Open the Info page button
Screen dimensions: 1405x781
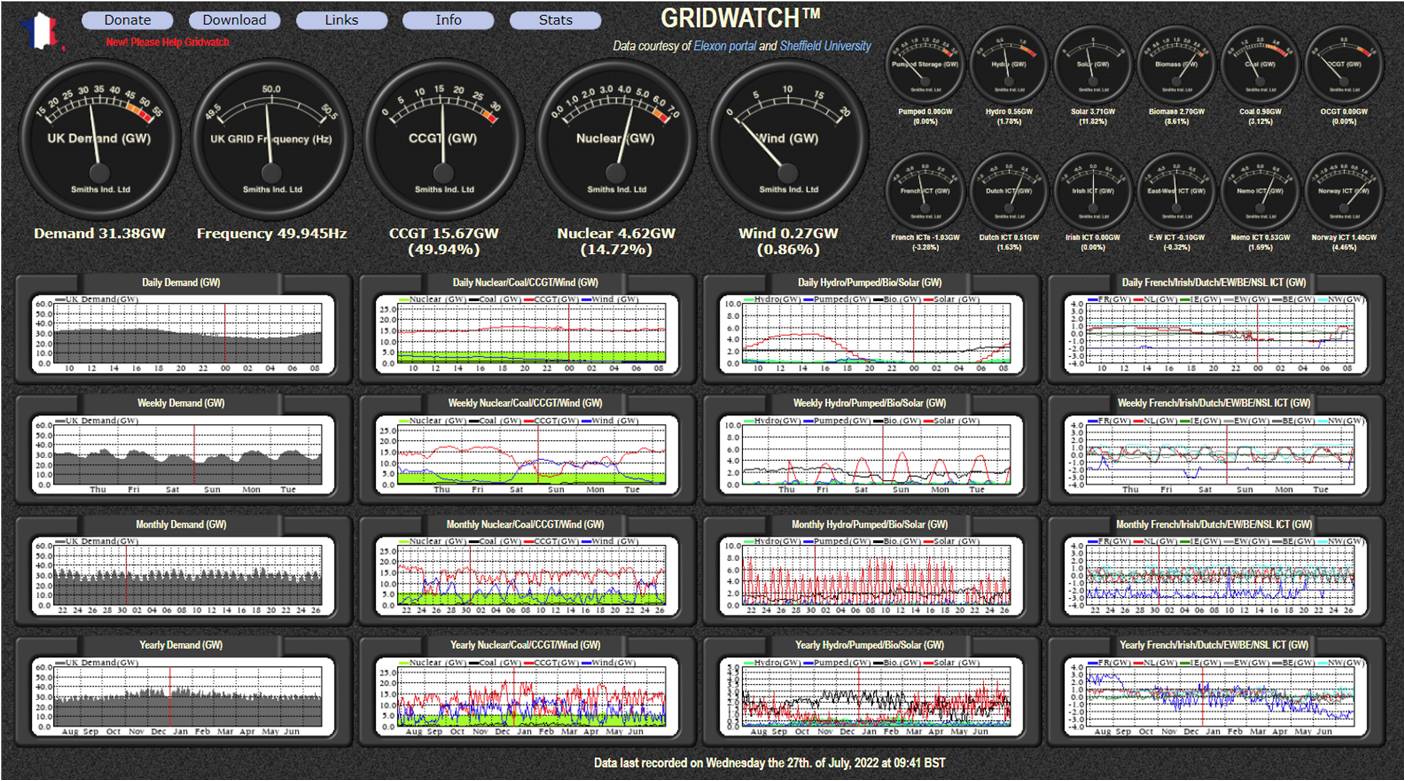click(x=448, y=20)
